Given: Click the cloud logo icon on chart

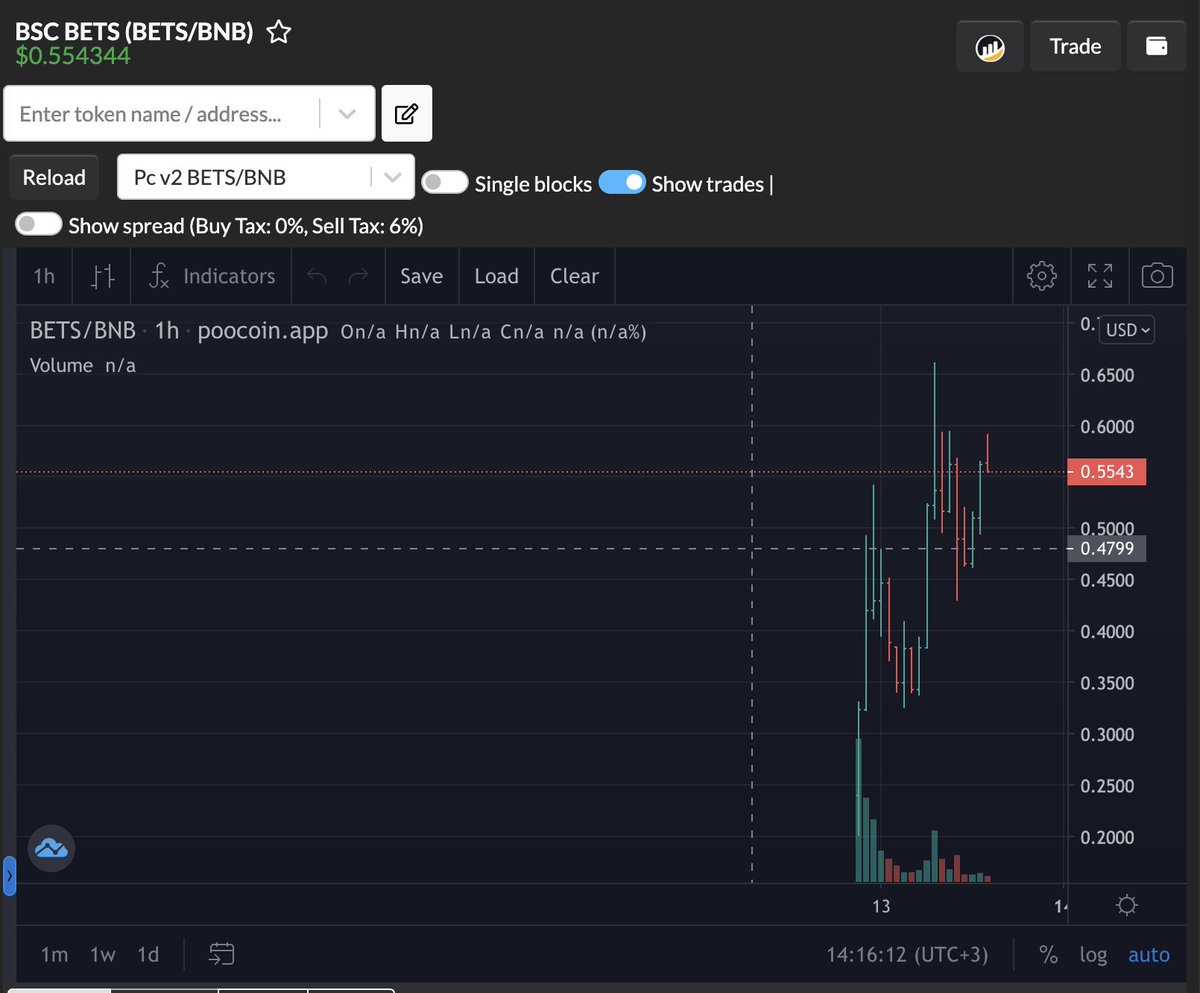Looking at the screenshot, I should [51, 850].
